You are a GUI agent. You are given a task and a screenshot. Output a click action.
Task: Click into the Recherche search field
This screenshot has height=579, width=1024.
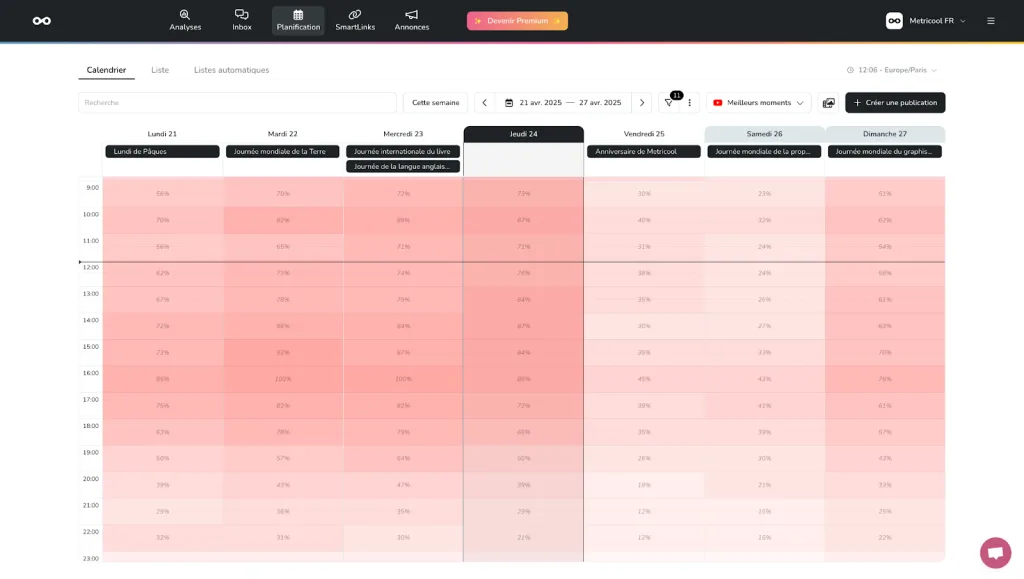pos(237,103)
